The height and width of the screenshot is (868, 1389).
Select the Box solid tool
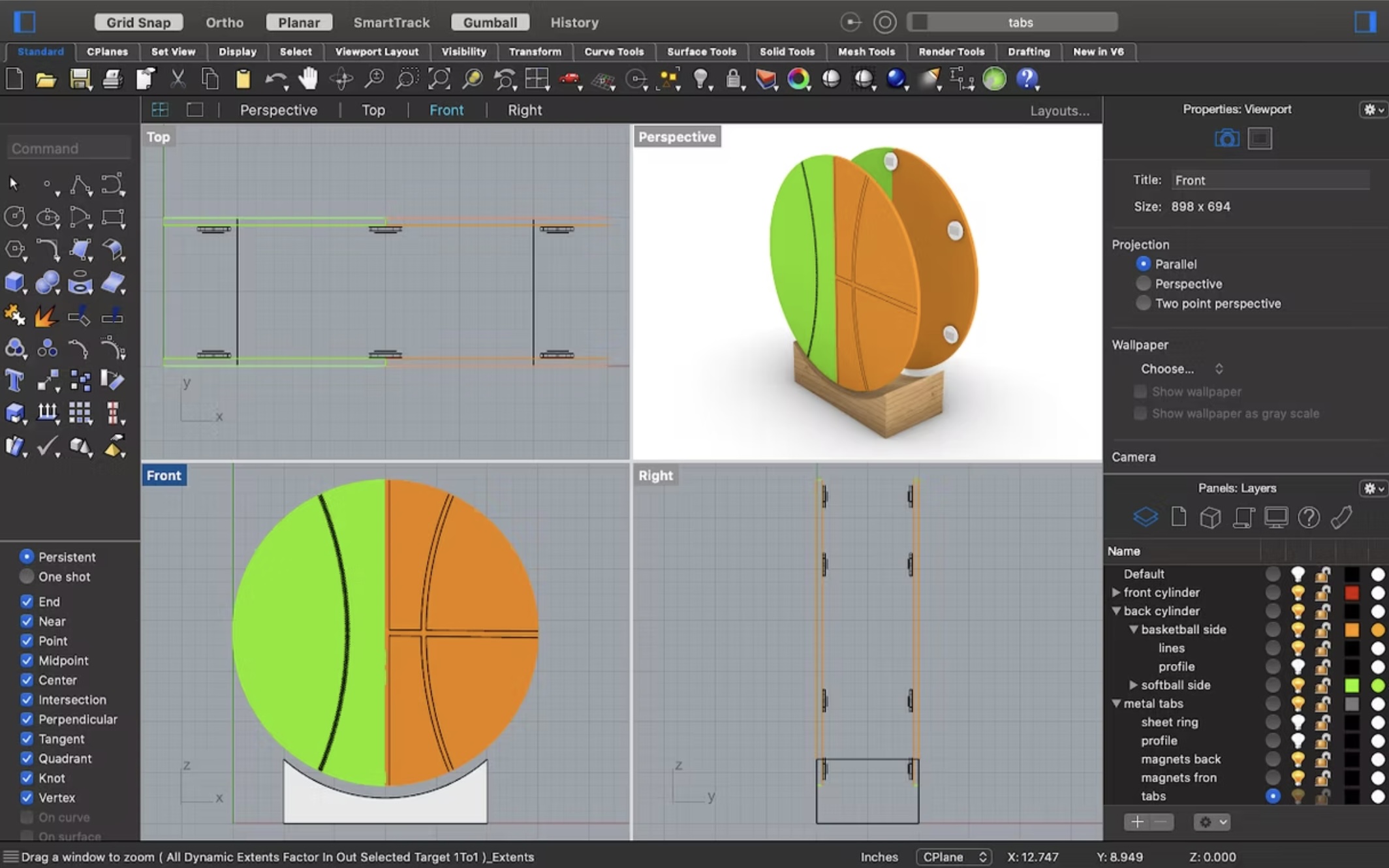coord(14,282)
